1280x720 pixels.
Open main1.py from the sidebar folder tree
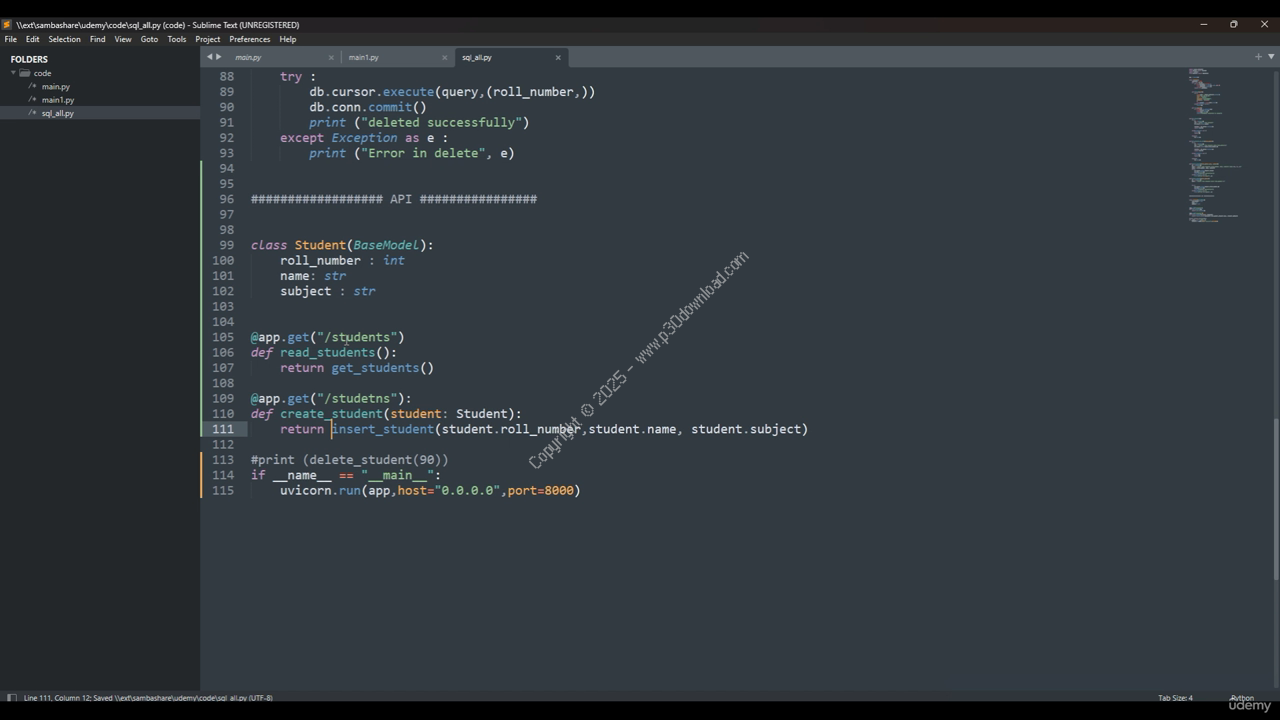point(58,100)
